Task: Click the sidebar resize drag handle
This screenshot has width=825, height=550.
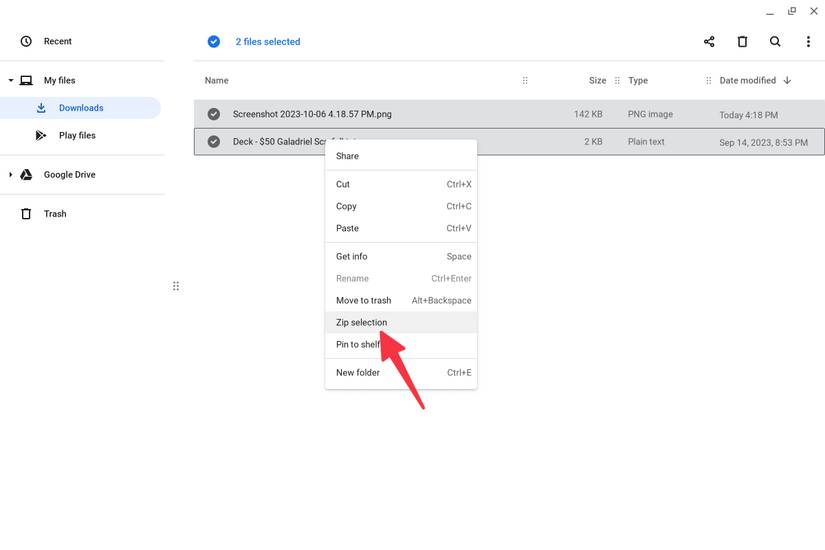Action: (x=176, y=286)
